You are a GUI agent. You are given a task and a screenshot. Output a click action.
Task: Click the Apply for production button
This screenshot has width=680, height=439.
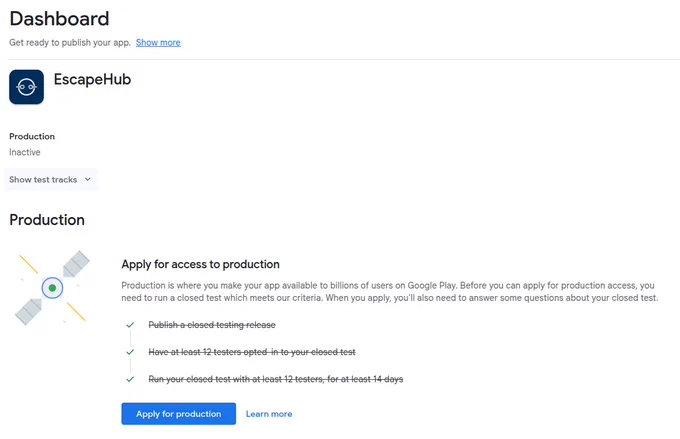[x=179, y=414]
